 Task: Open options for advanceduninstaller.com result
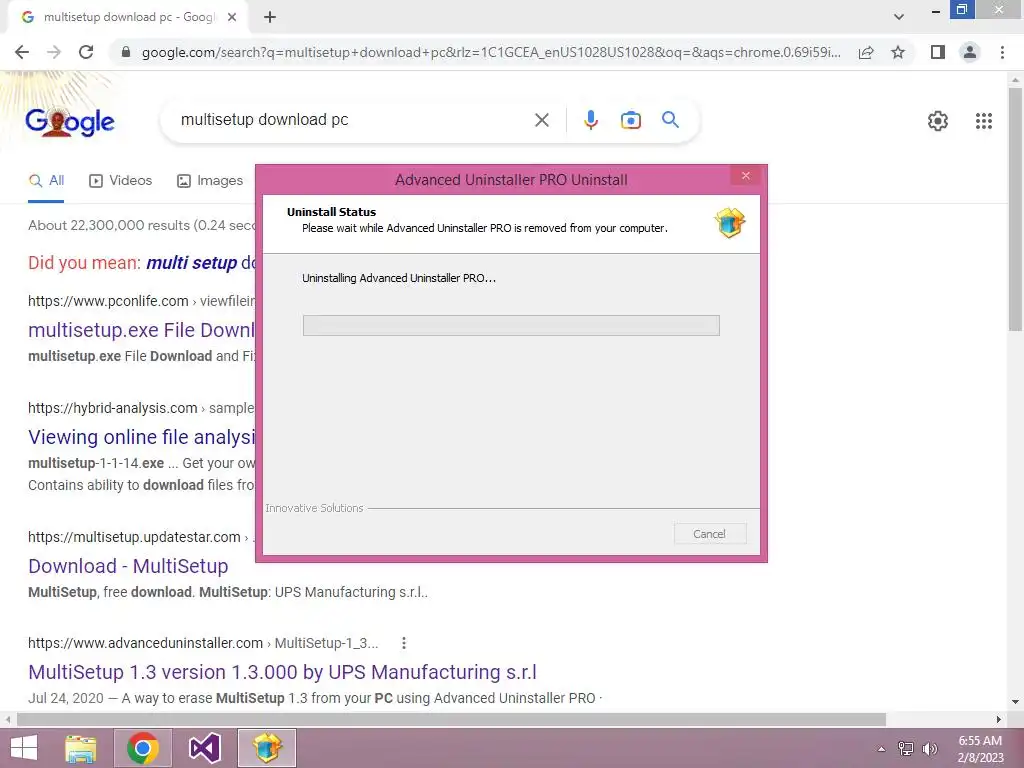(x=404, y=643)
